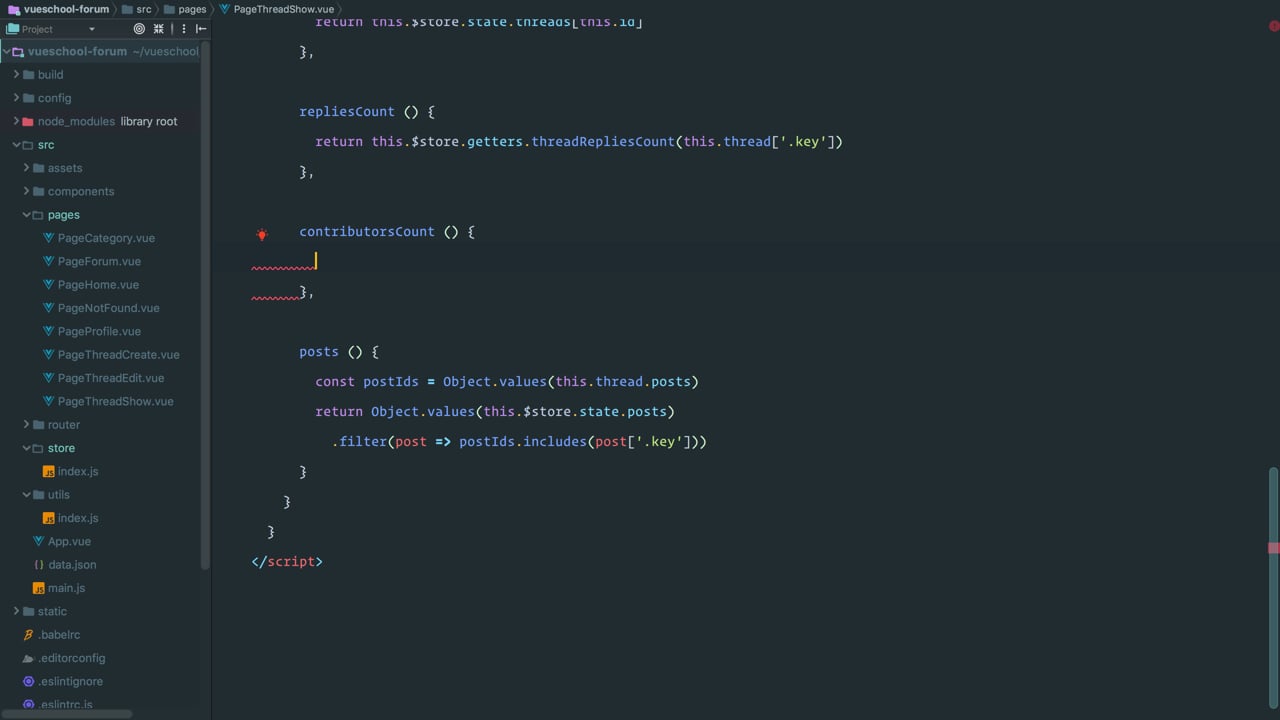The width and height of the screenshot is (1280, 720).
Task: Select PageProfile.vue in the tree
Action: click(99, 331)
